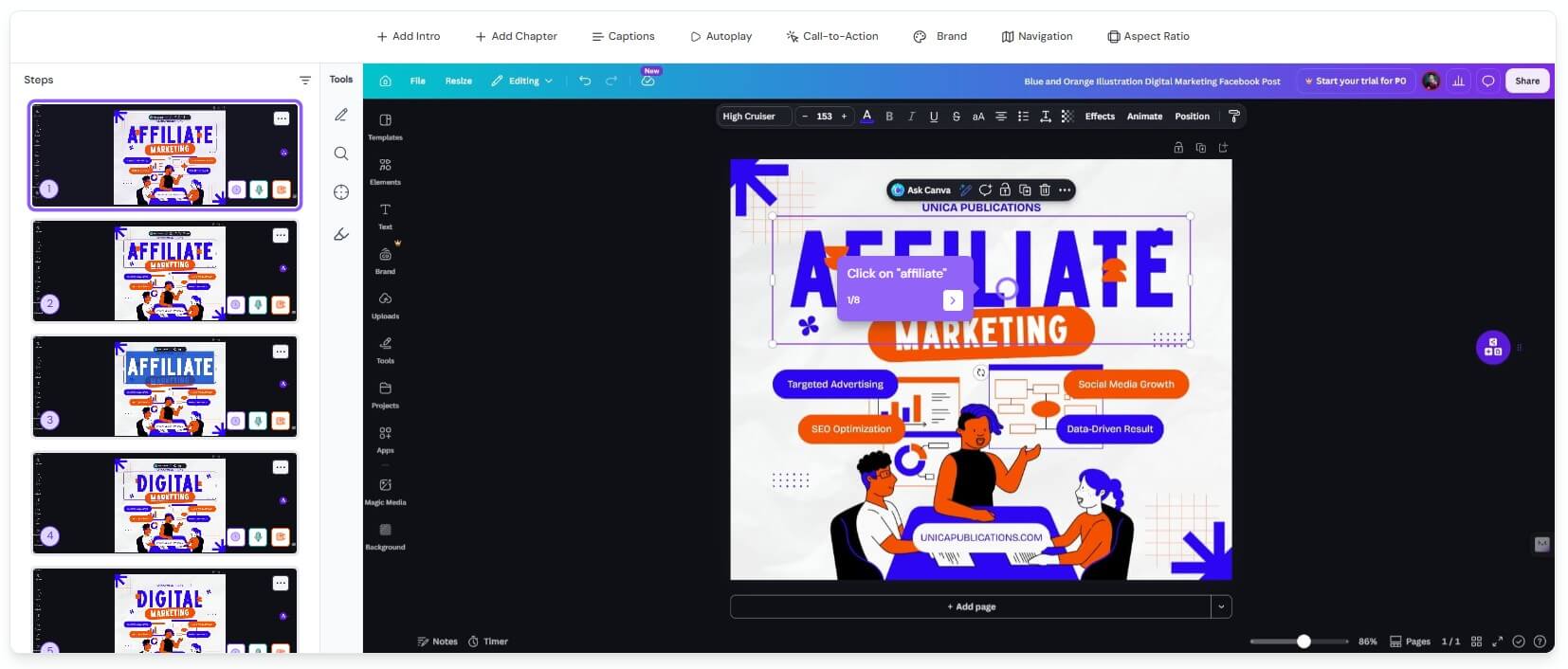
Task: Redo action in Canva top bar
Action: click(x=611, y=81)
